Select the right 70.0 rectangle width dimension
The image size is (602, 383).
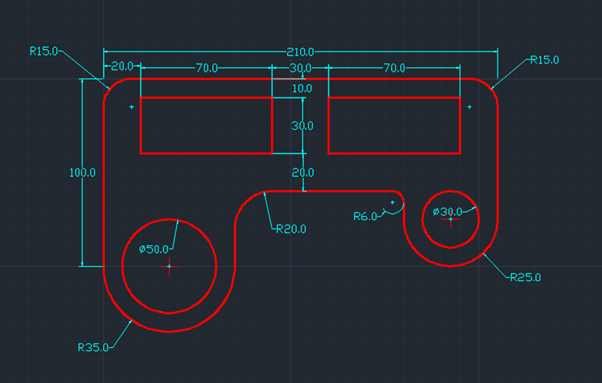(x=395, y=68)
